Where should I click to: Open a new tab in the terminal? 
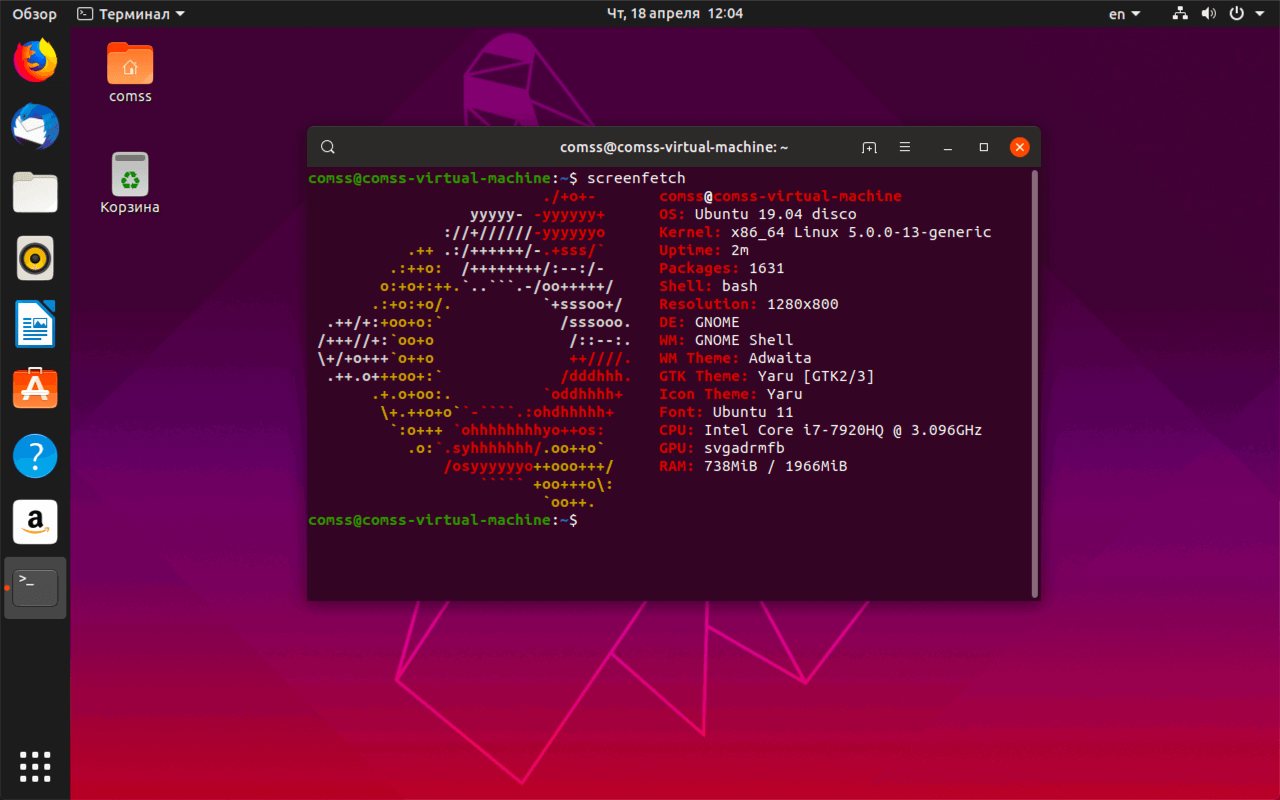coord(869,147)
